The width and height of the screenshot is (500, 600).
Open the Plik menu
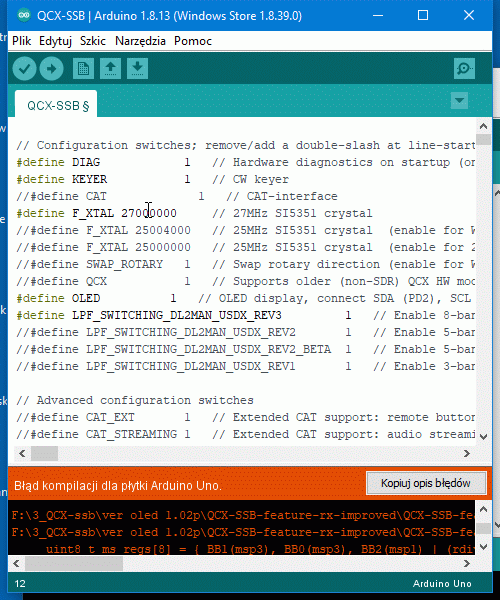(x=21, y=41)
